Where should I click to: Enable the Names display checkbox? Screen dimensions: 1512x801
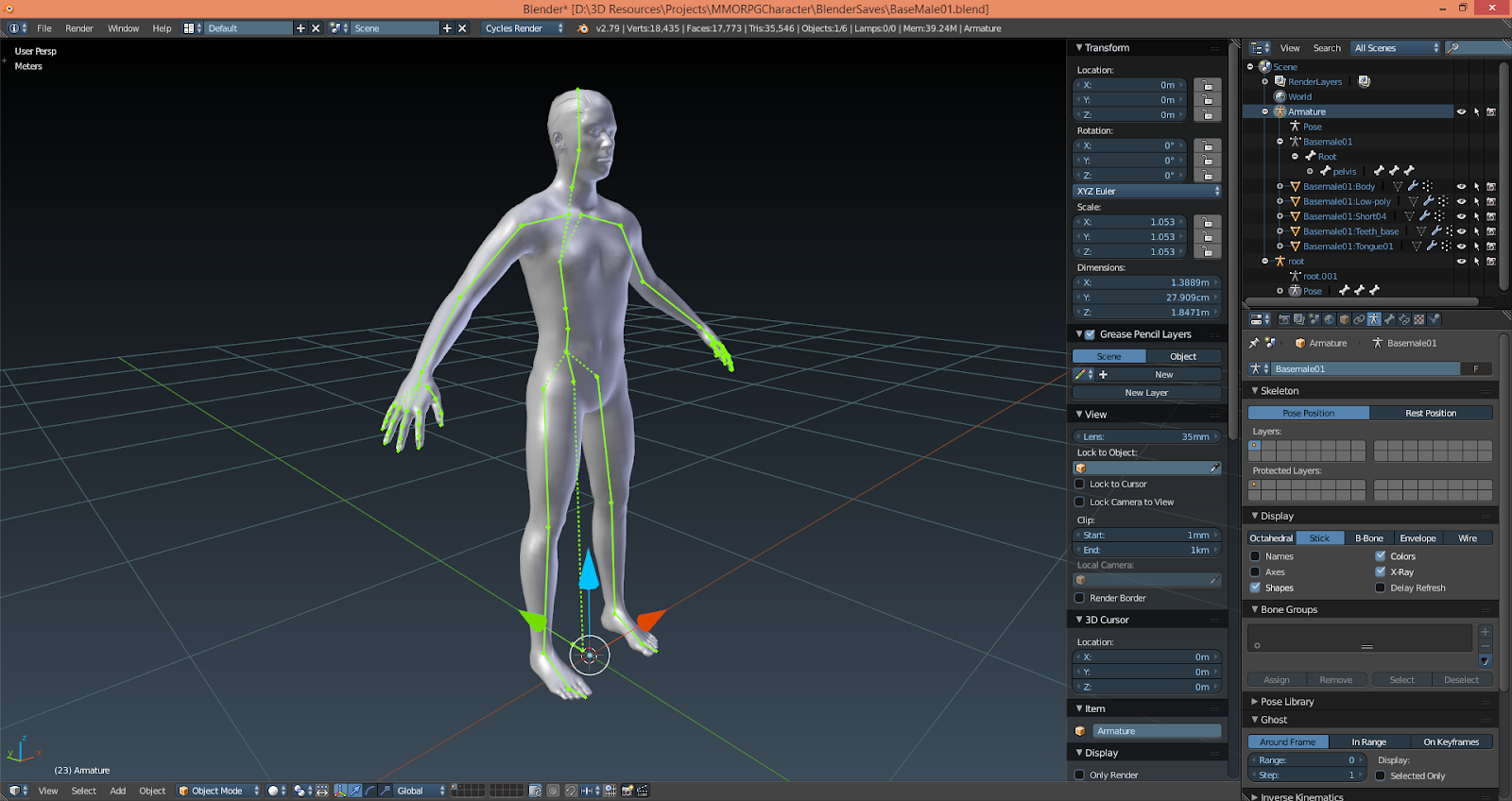tap(1255, 556)
